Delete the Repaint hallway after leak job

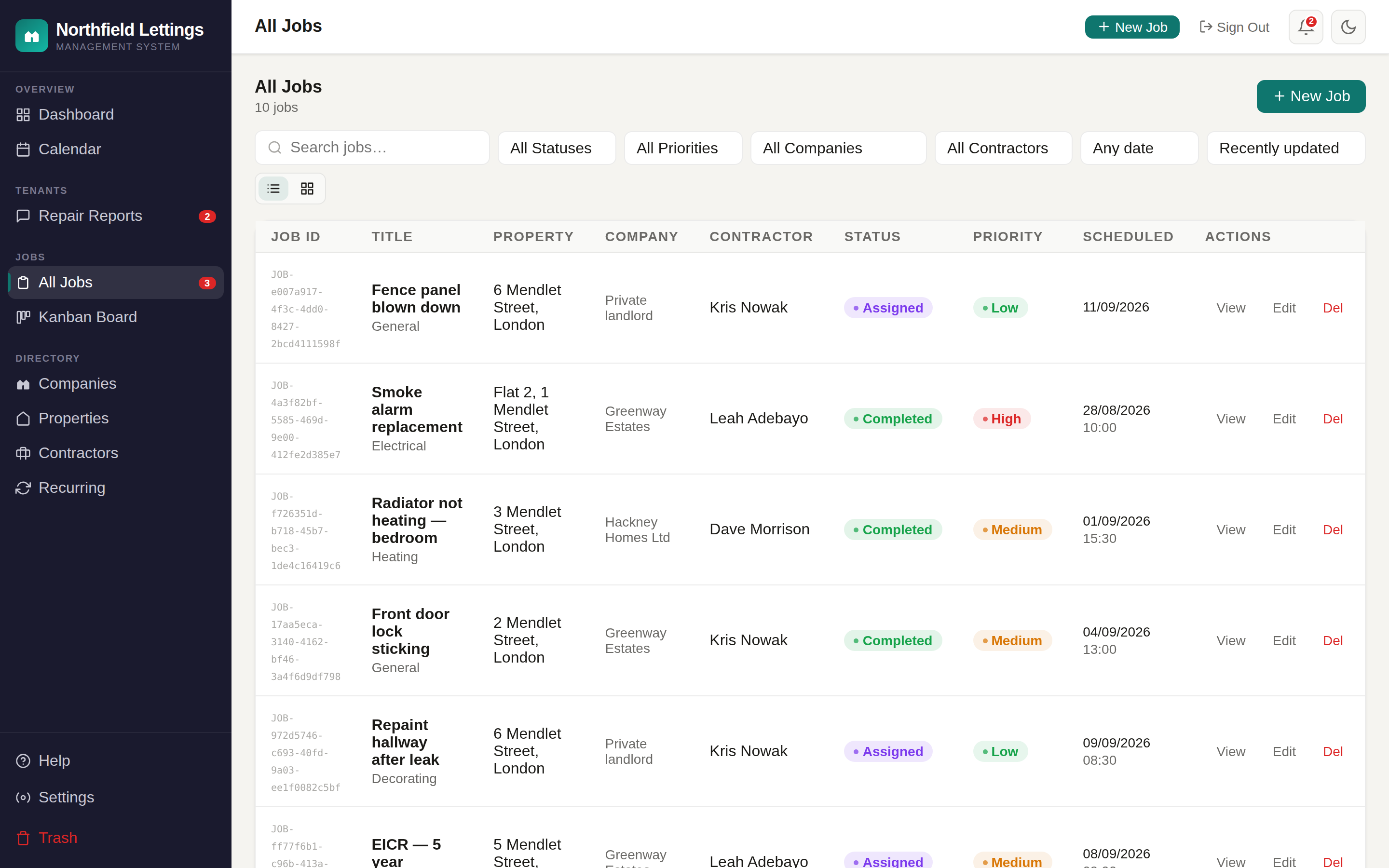(1333, 751)
